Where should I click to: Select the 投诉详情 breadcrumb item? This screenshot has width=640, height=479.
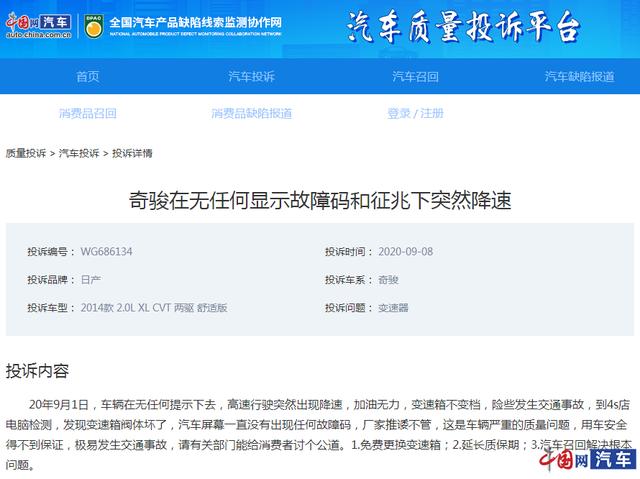[x=132, y=153]
